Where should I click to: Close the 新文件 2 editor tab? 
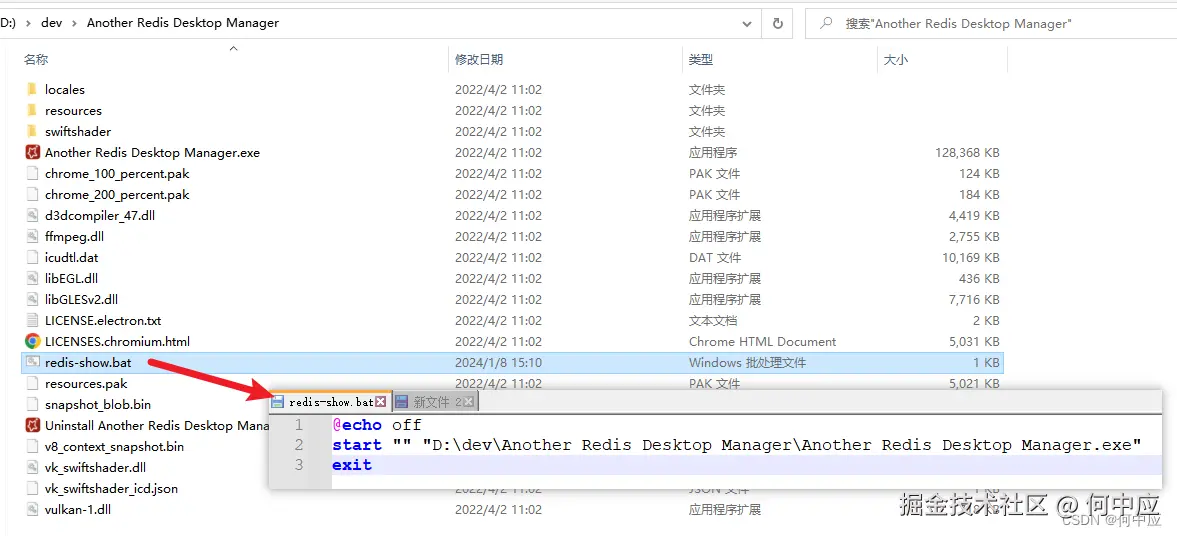coord(468,402)
